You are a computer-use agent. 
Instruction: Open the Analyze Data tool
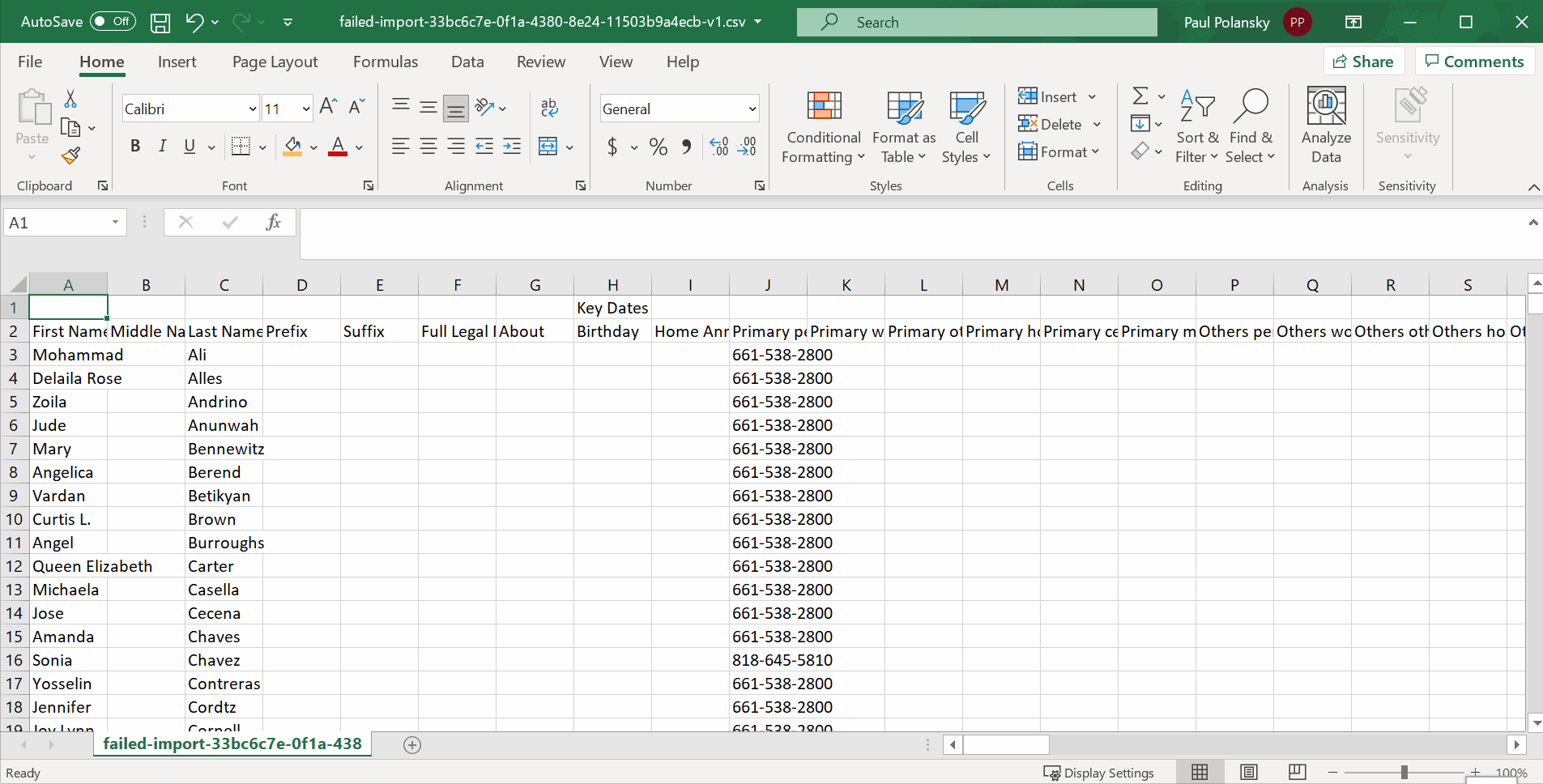1326,126
